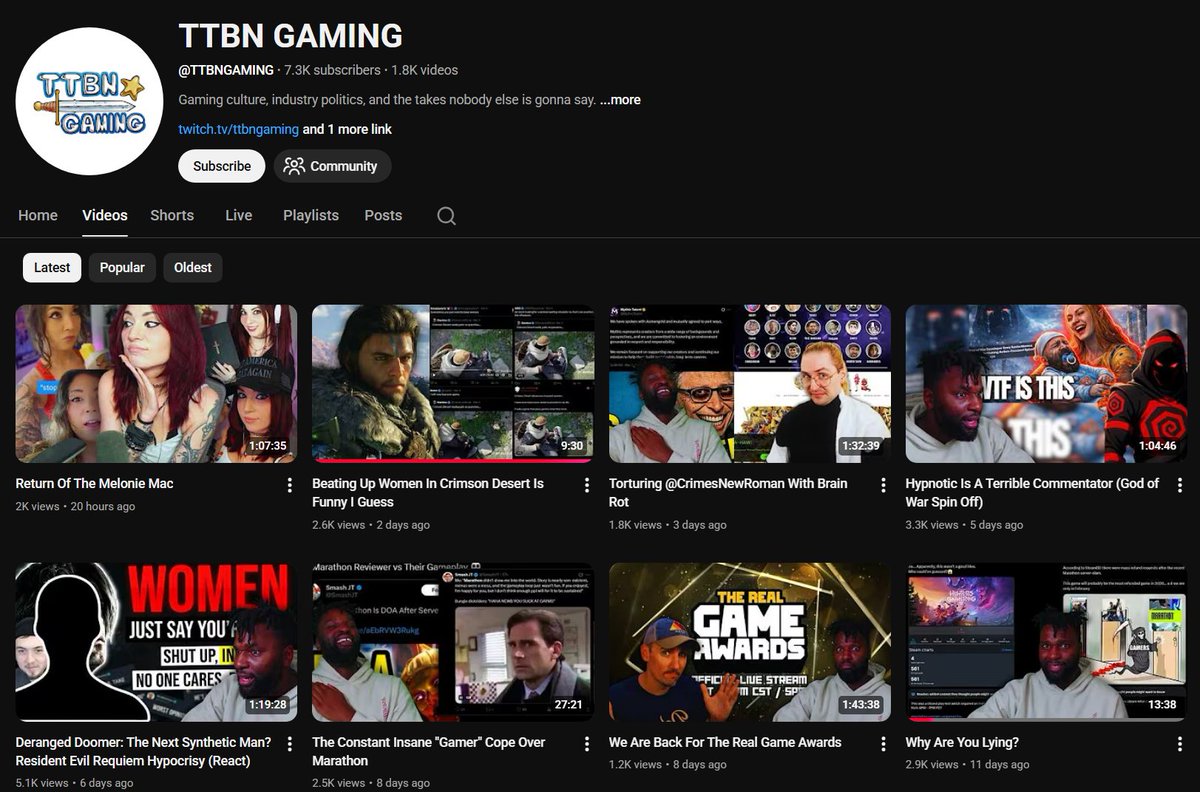The image size is (1200, 792).
Task: Click '2.5K views • 8 days ago' text
Action: pyautogui.click(x=371, y=783)
